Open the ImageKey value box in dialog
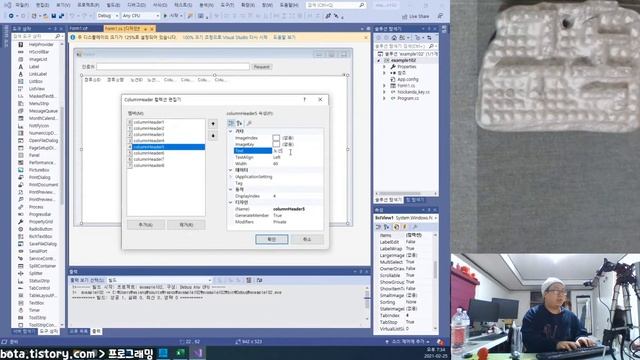 tap(297, 144)
